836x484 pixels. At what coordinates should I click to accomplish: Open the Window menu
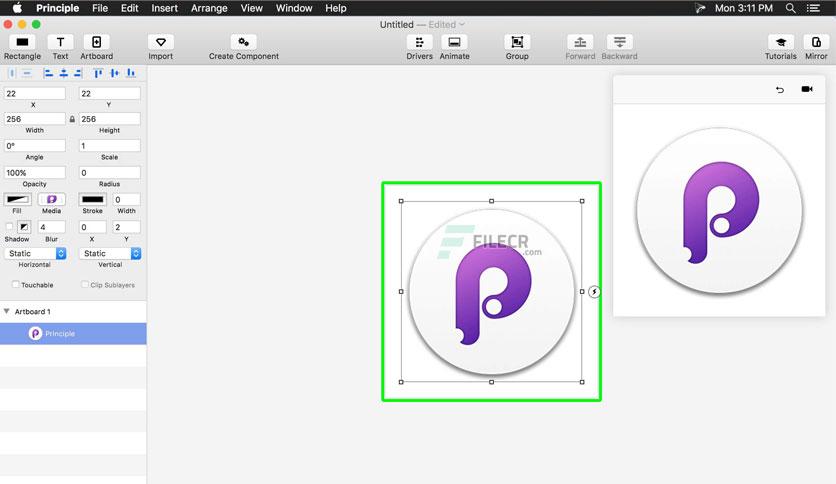[294, 8]
